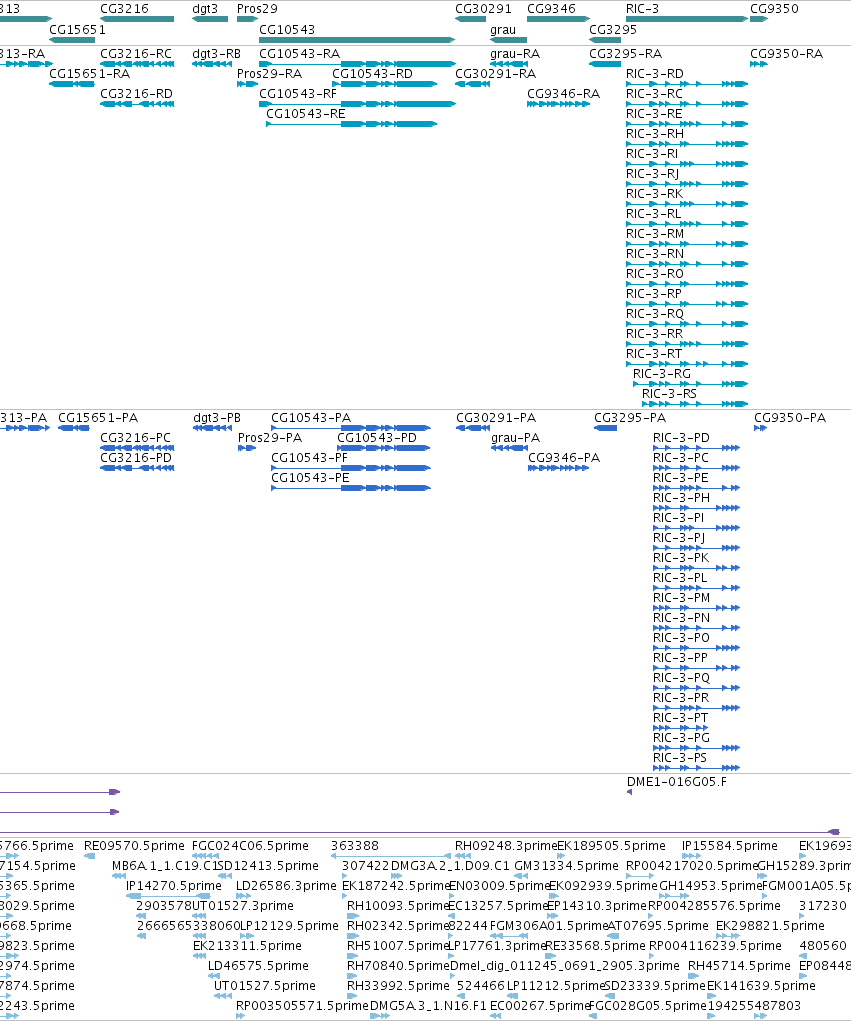851x1021 pixels.
Task: Select transcript CG10543-RA
Action: pos(300,53)
